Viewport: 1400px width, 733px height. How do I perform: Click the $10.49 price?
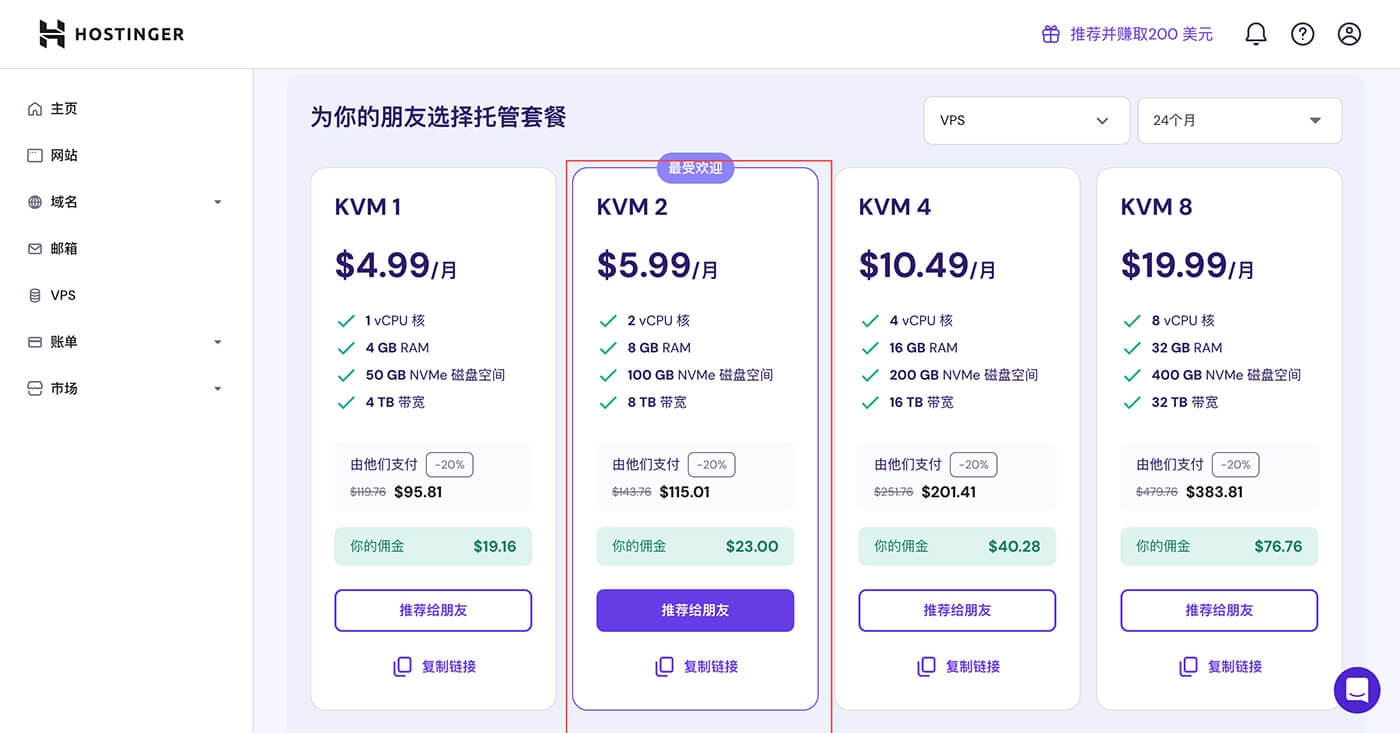(914, 265)
